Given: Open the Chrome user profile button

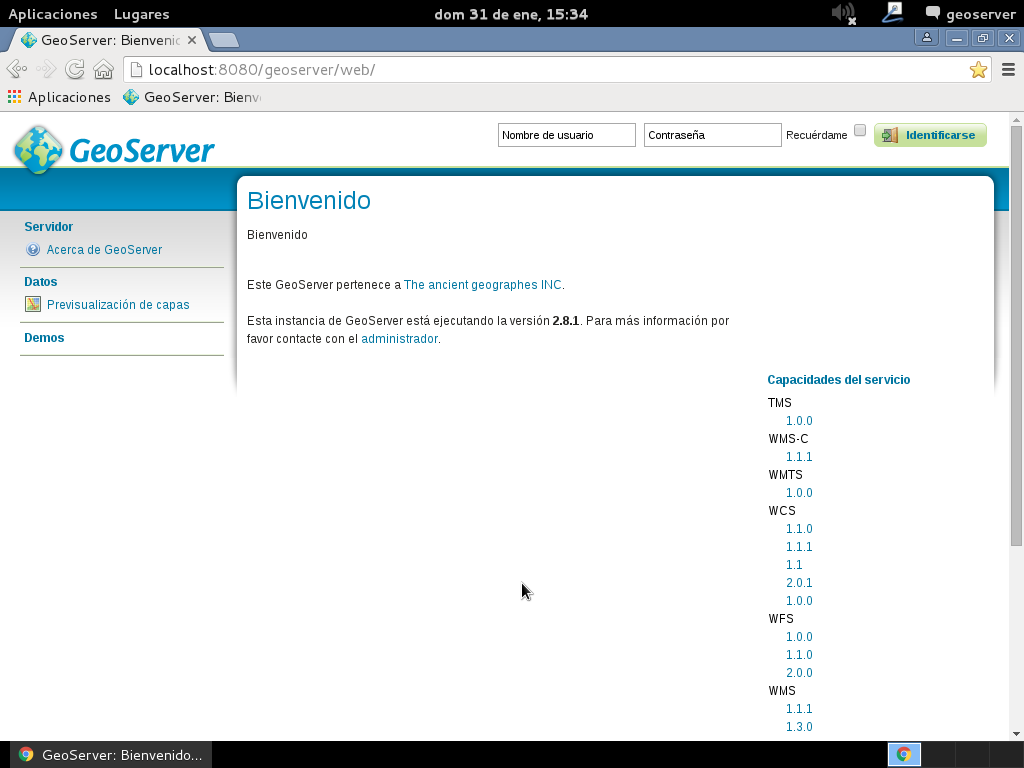Looking at the screenshot, I should coord(927,38).
